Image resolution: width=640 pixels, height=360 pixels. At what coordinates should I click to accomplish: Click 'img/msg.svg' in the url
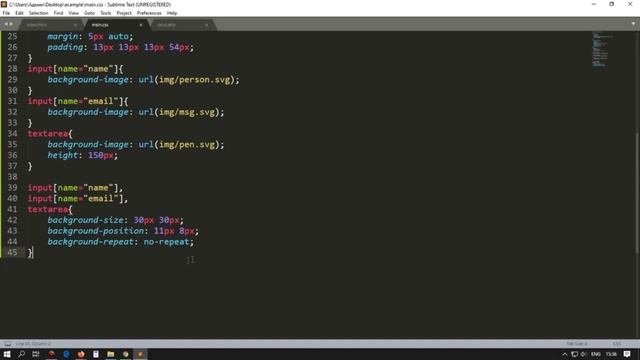pos(187,112)
